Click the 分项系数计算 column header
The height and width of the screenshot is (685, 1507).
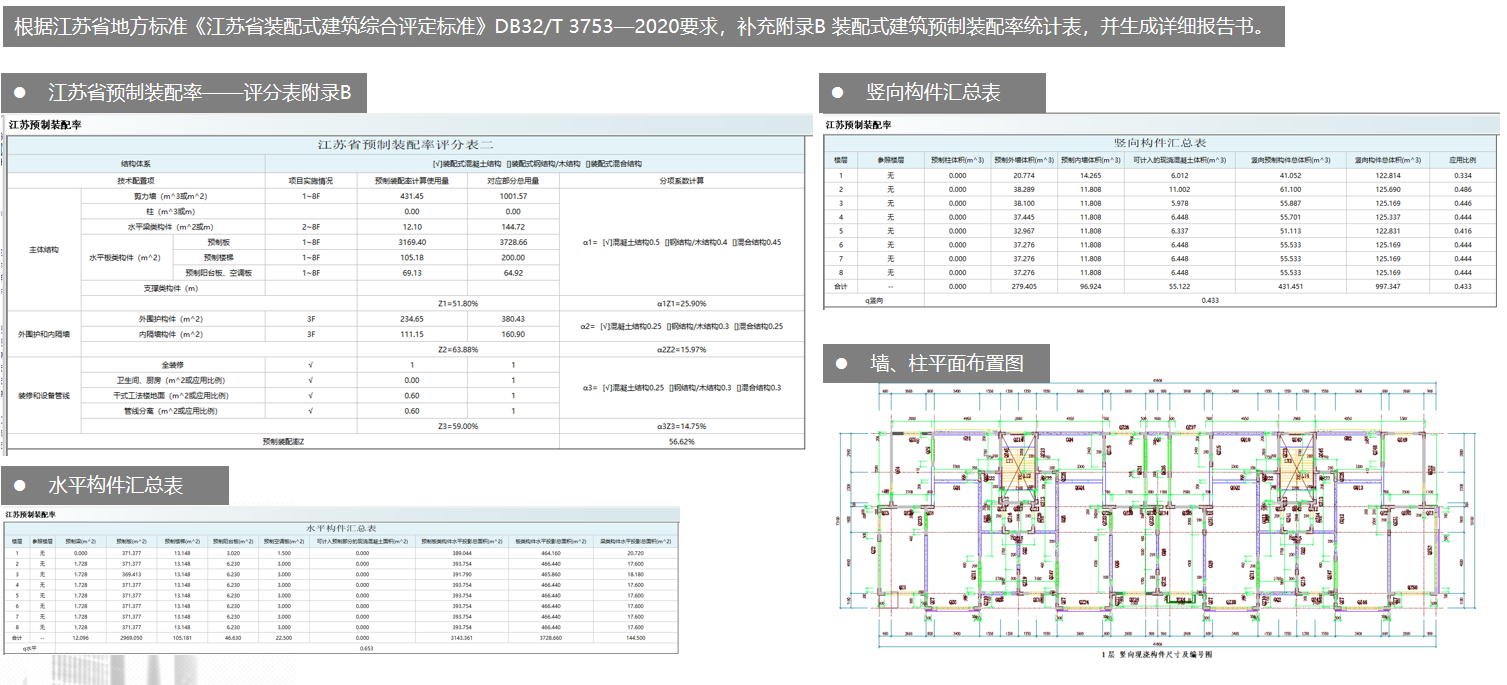pos(682,181)
